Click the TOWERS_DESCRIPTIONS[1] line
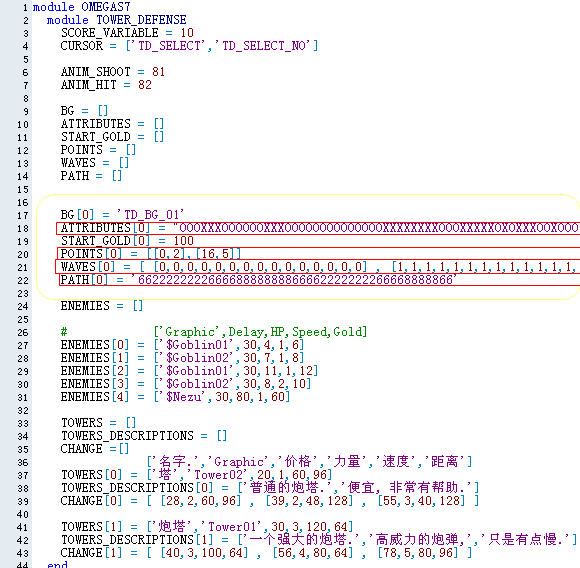Image resolution: width=580 pixels, height=568 pixels. pos(319,540)
